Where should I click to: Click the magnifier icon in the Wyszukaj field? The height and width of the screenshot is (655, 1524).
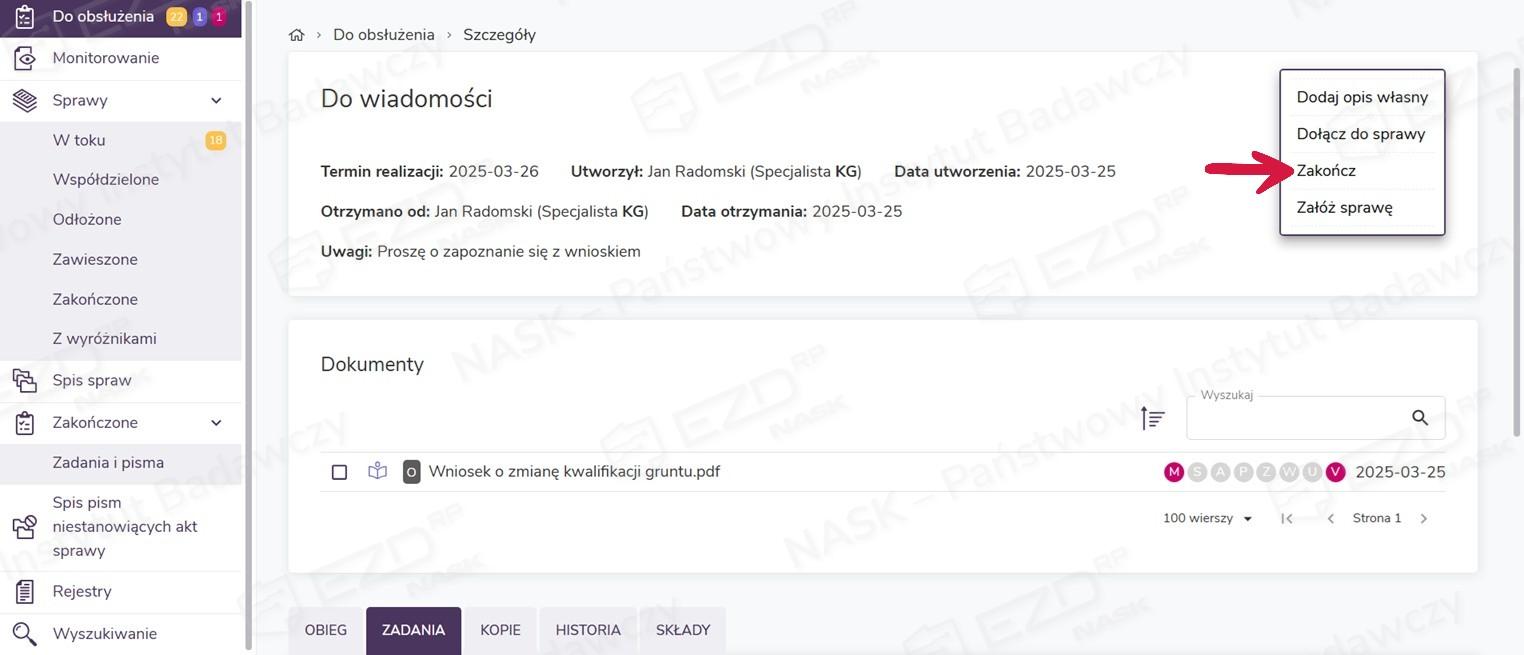coord(1419,418)
